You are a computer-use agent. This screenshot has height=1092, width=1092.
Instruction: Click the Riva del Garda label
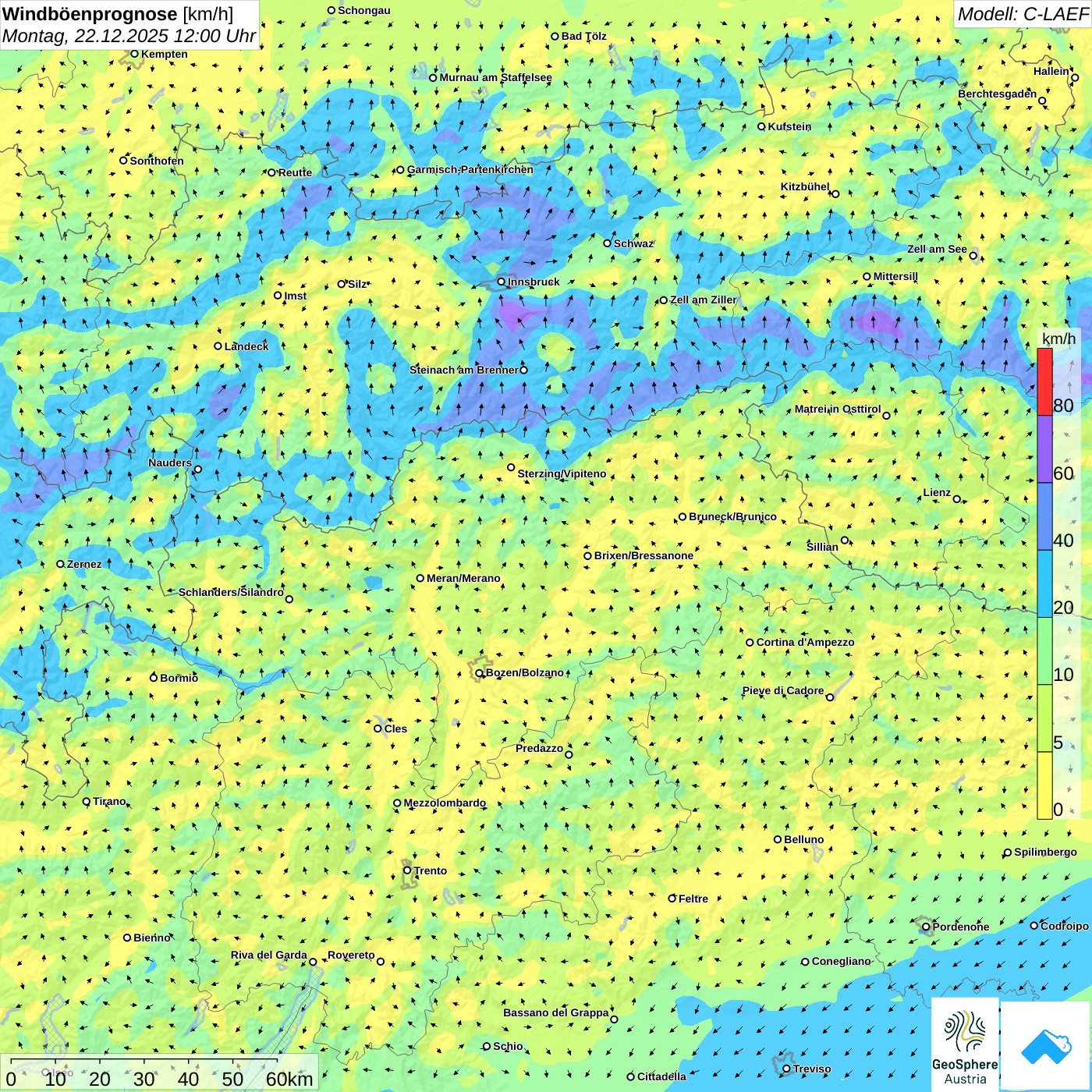[269, 955]
